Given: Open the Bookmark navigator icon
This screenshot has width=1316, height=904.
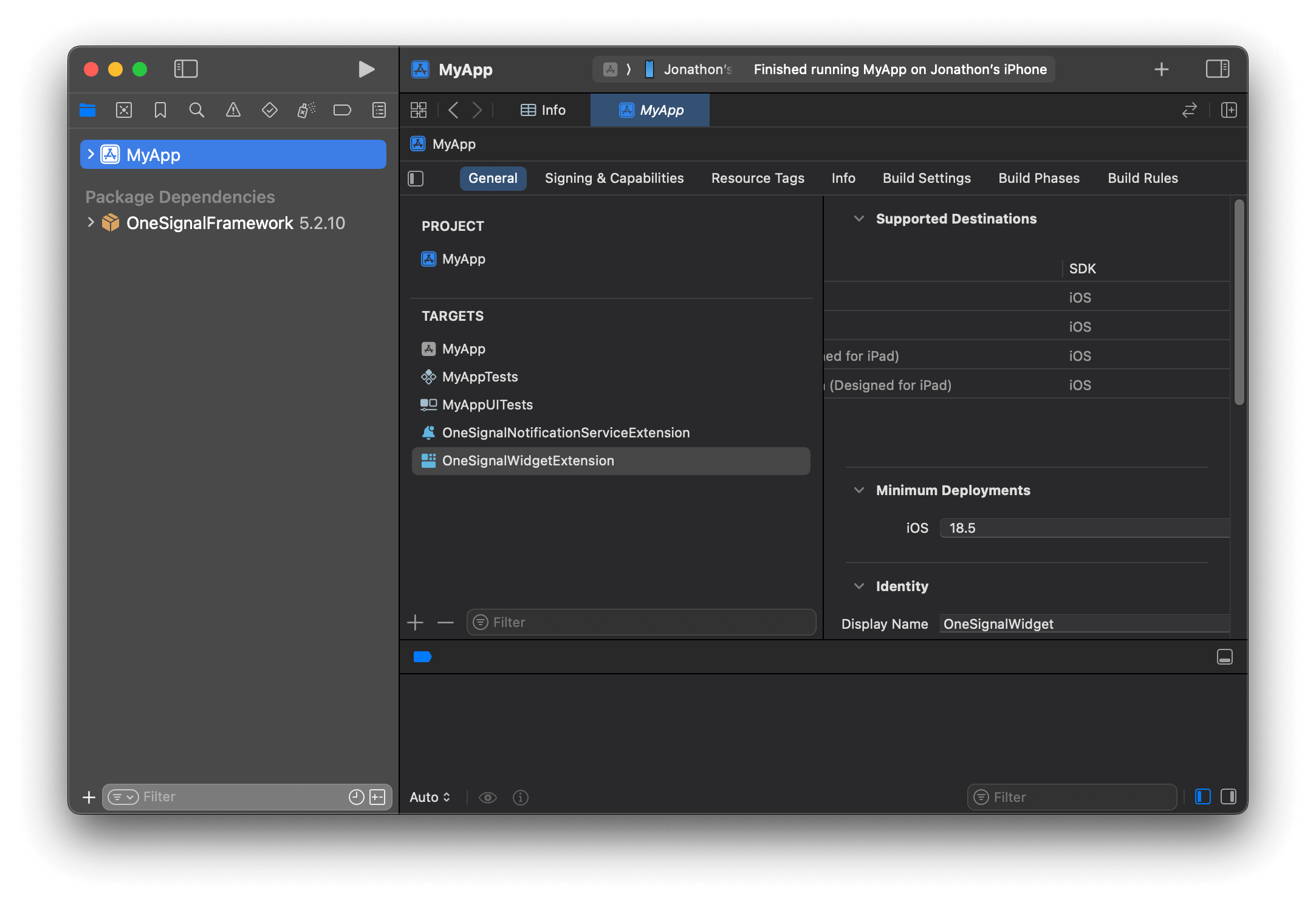Looking at the screenshot, I should (160, 110).
